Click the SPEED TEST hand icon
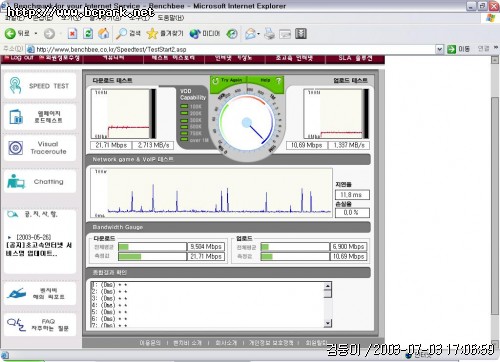This screenshot has height=362, width=500. pyautogui.click(x=15, y=85)
